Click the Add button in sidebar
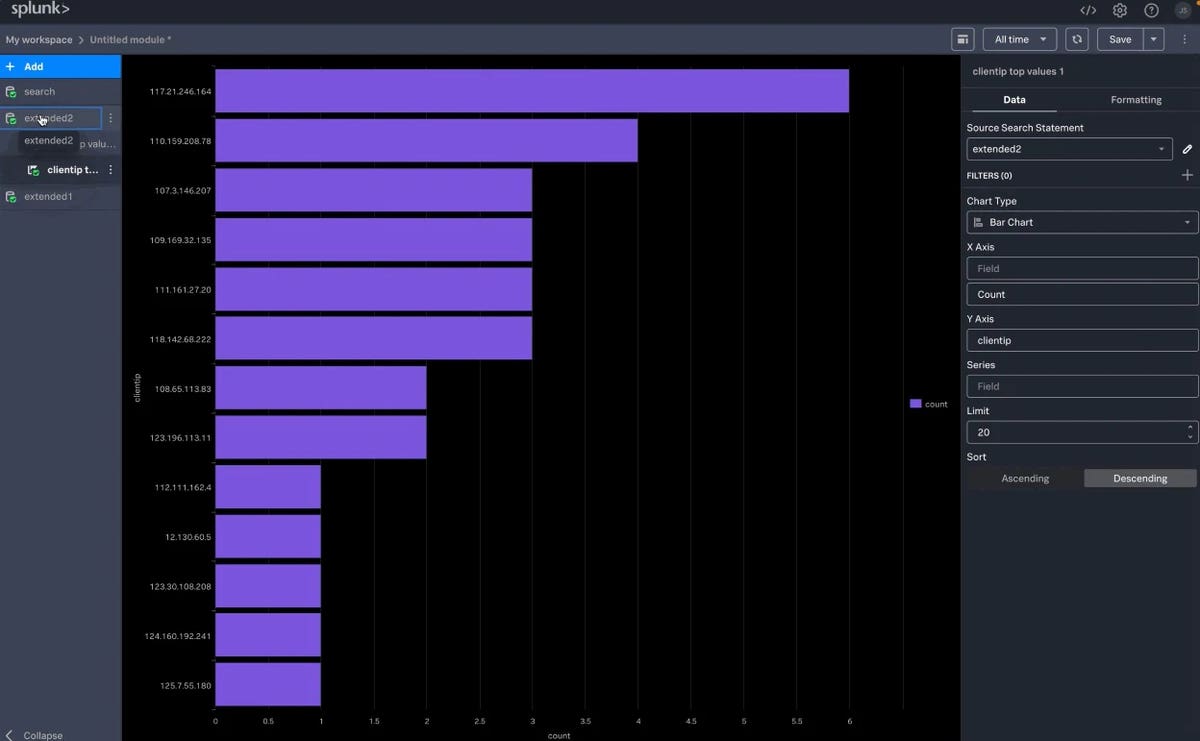The width and height of the screenshot is (1200, 741). pos(60,67)
